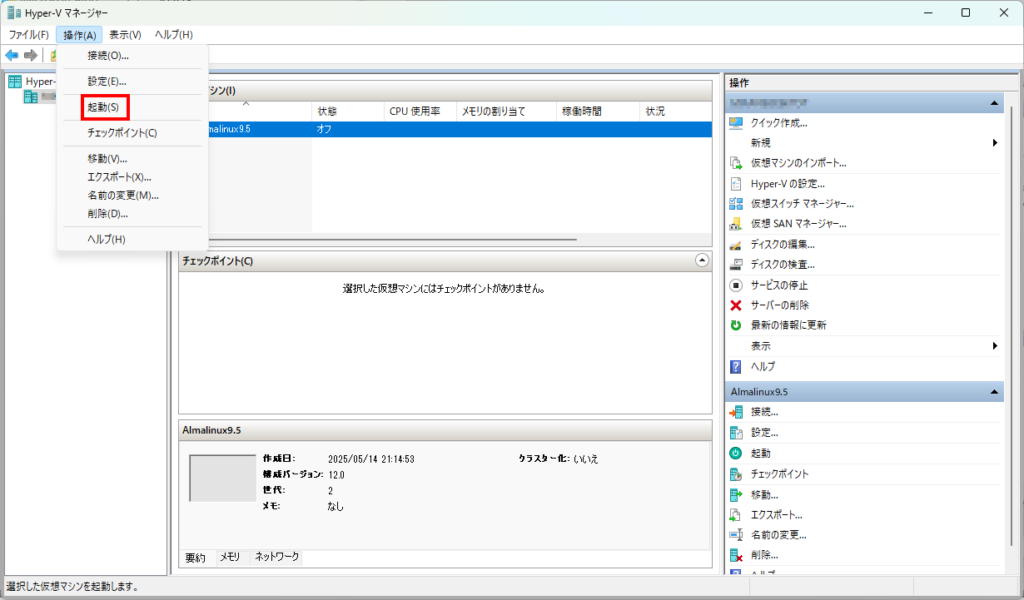Click the Edit Disk icon

737,244
